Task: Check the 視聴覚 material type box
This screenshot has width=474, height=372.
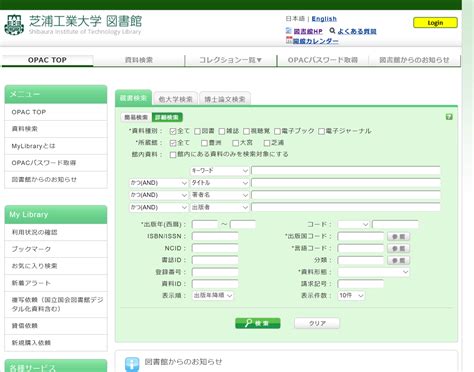Action: [246, 131]
